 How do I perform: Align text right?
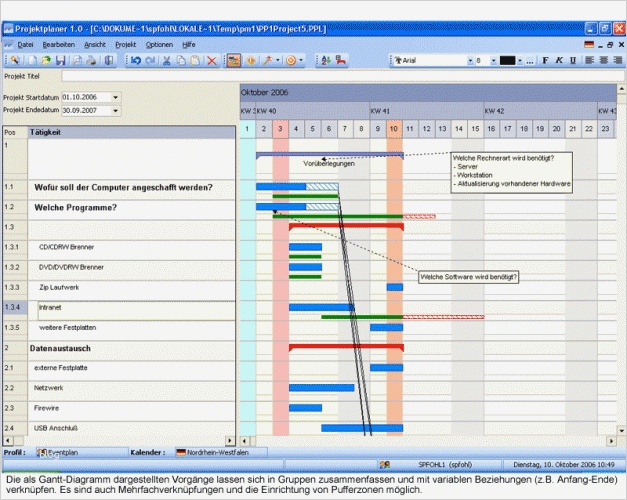618,60
